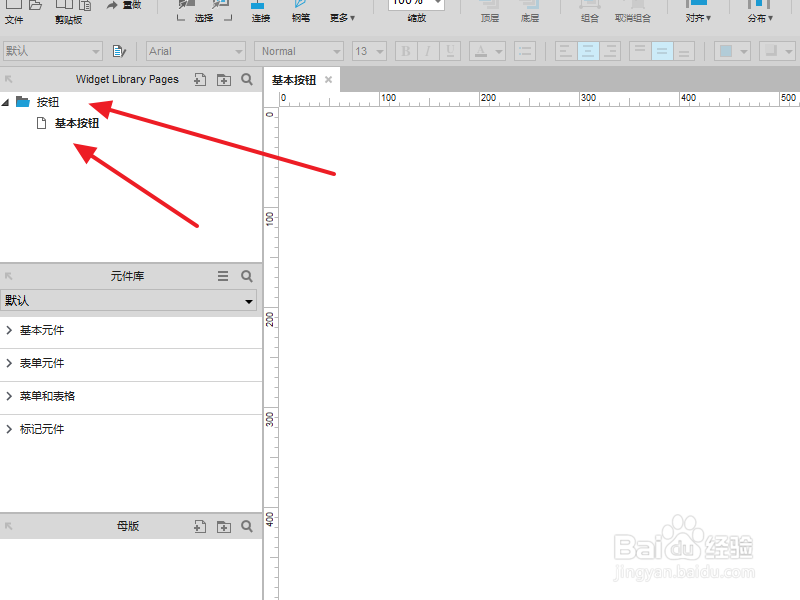Add a new master in 母版 panel
The height and width of the screenshot is (600, 800).
[x=200, y=527]
